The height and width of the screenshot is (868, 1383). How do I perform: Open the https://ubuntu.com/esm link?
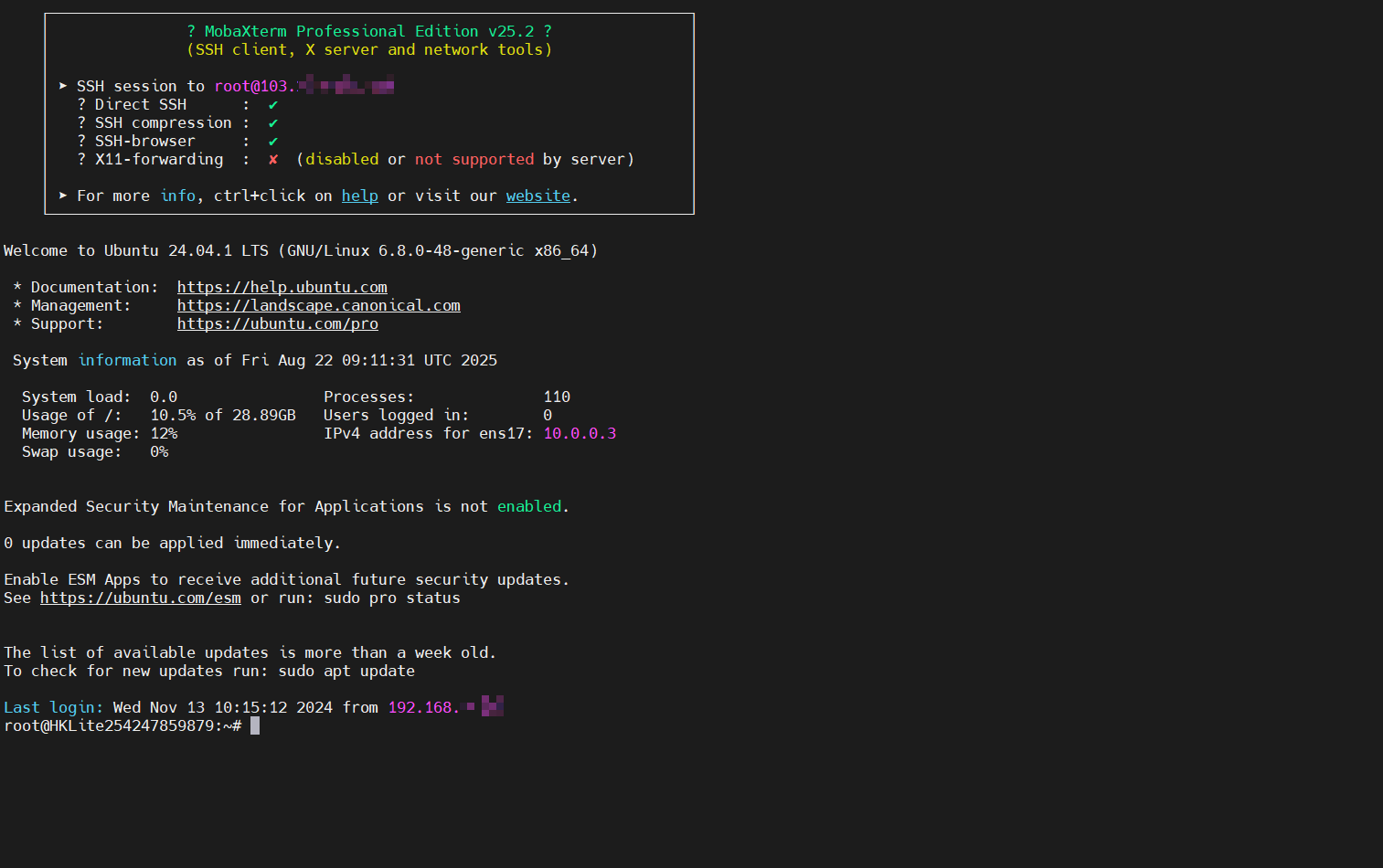[140, 598]
